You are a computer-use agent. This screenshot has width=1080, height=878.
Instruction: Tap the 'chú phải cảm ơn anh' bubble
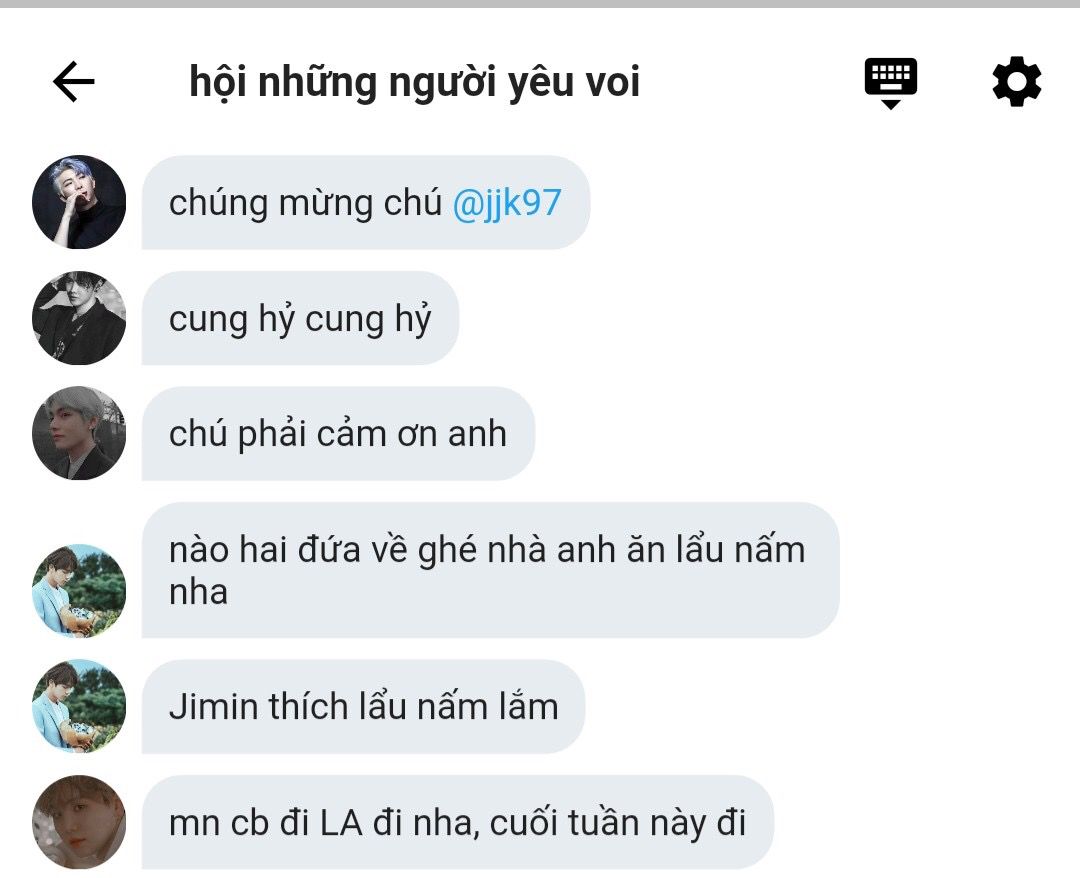(338, 434)
